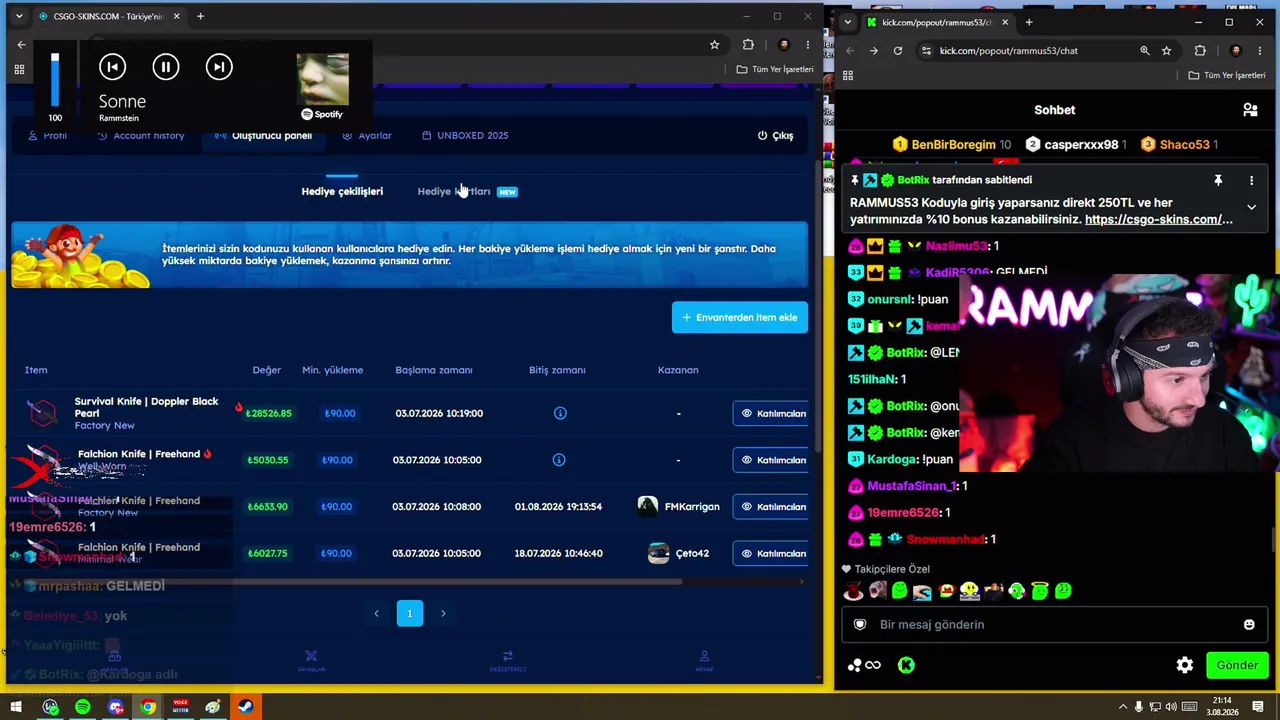Go to the next giveaway page
Image resolution: width=1280 pixels, height=720 pixels.
443,614
